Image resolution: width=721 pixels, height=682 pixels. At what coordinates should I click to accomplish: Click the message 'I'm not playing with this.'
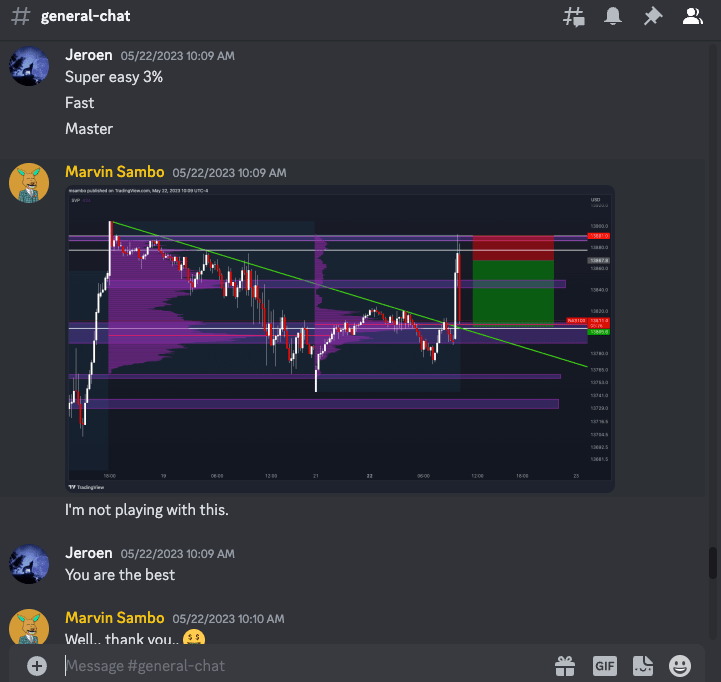pos(147,510)
